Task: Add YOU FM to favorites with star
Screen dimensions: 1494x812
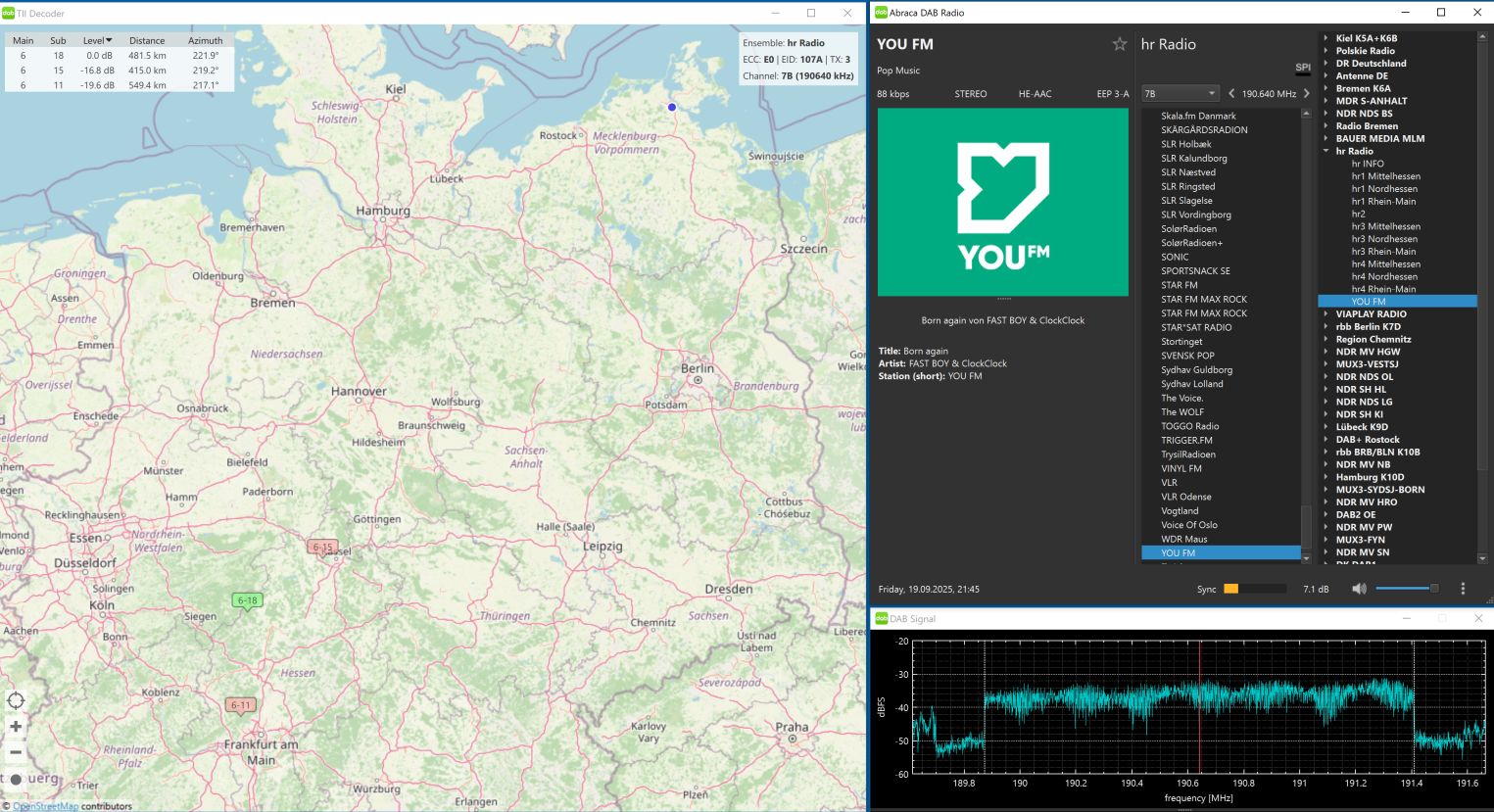Action: pyautogui.click(x=1119, y=44)
